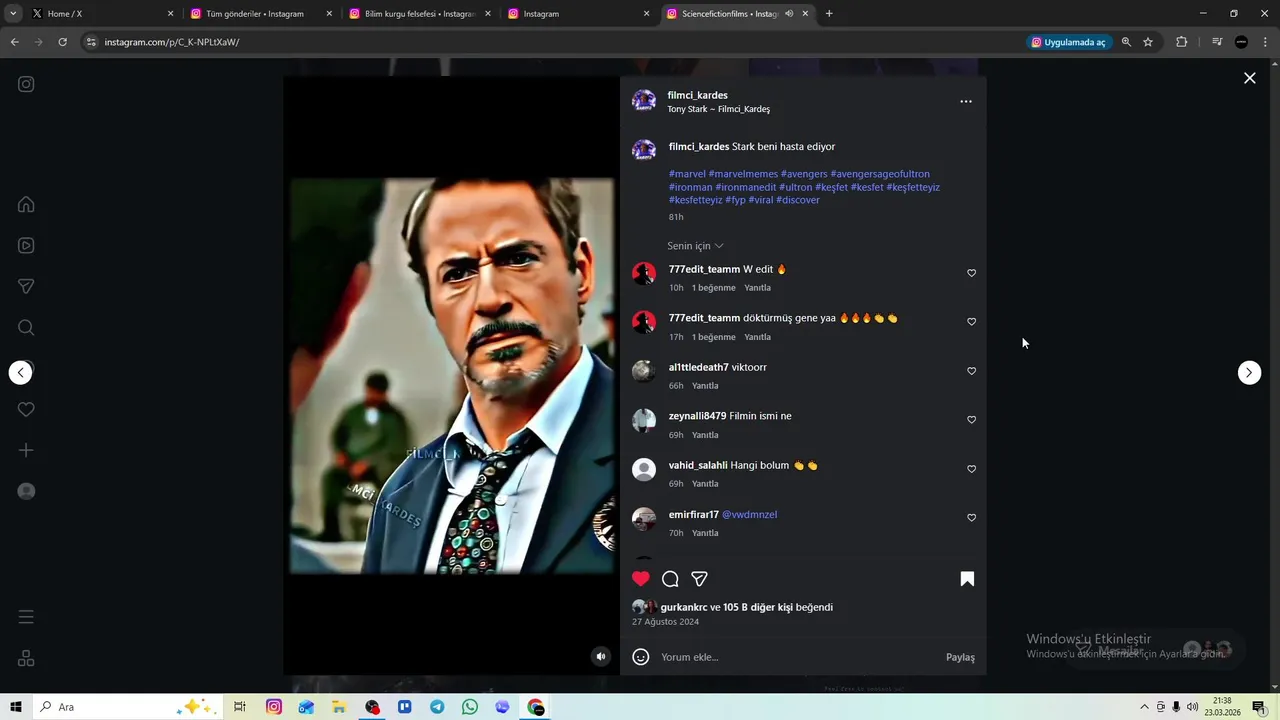1280x720 pixels.
Task: Go back in the browser
Action: point(14,42)
